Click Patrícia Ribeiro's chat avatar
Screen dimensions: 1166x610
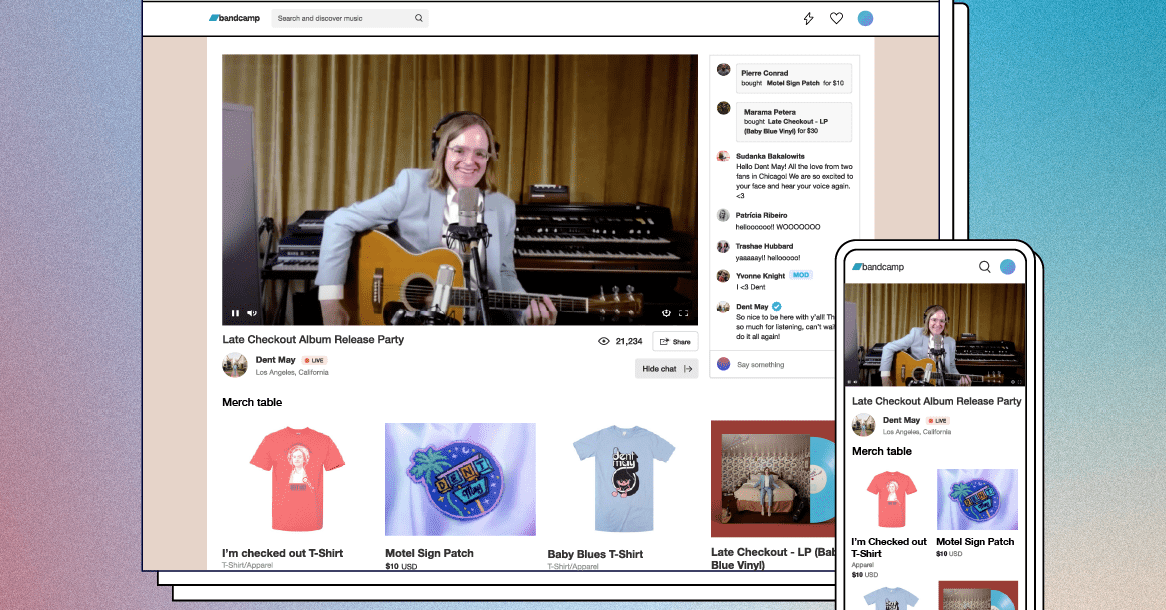point(723,215)
